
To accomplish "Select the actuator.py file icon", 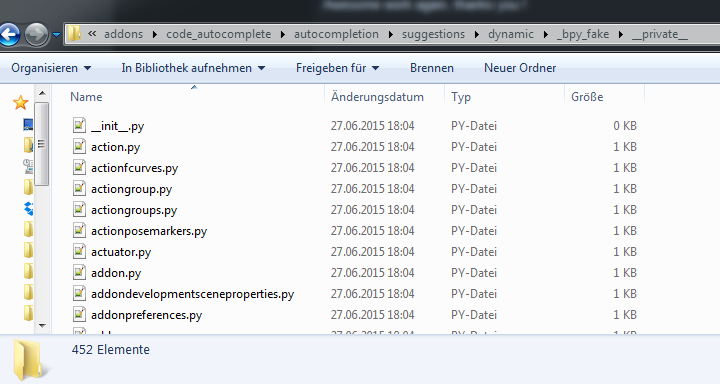I will pyautogui.click(x=79, y=252).
